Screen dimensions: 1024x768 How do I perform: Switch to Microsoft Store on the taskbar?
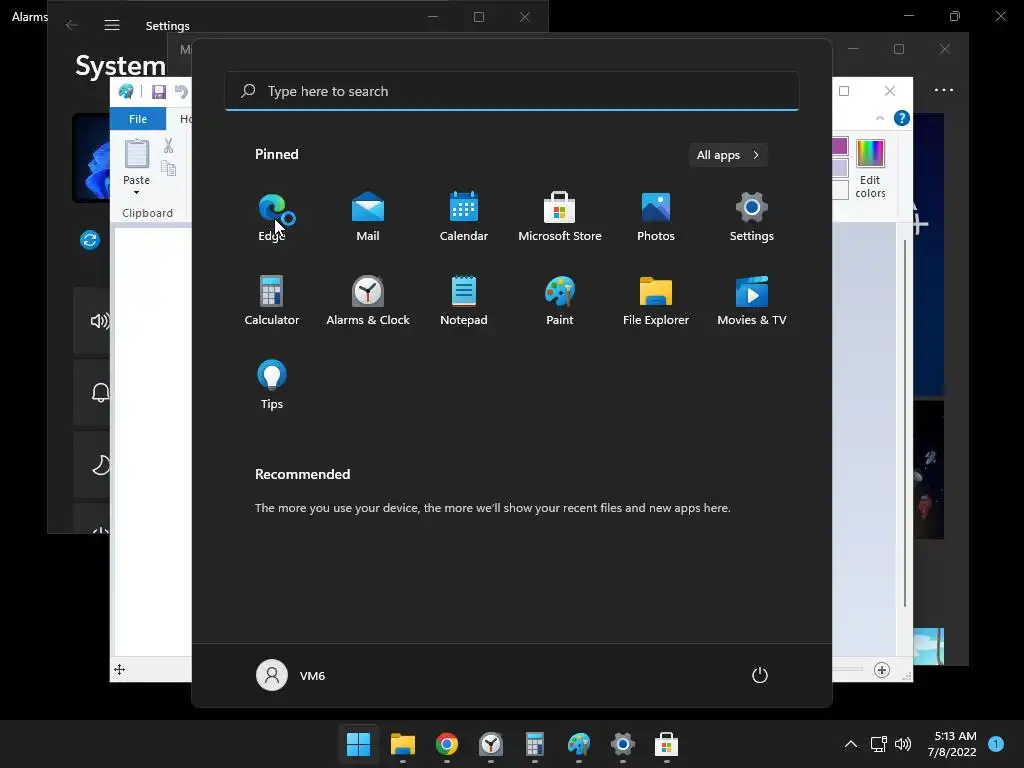(667, 744)
